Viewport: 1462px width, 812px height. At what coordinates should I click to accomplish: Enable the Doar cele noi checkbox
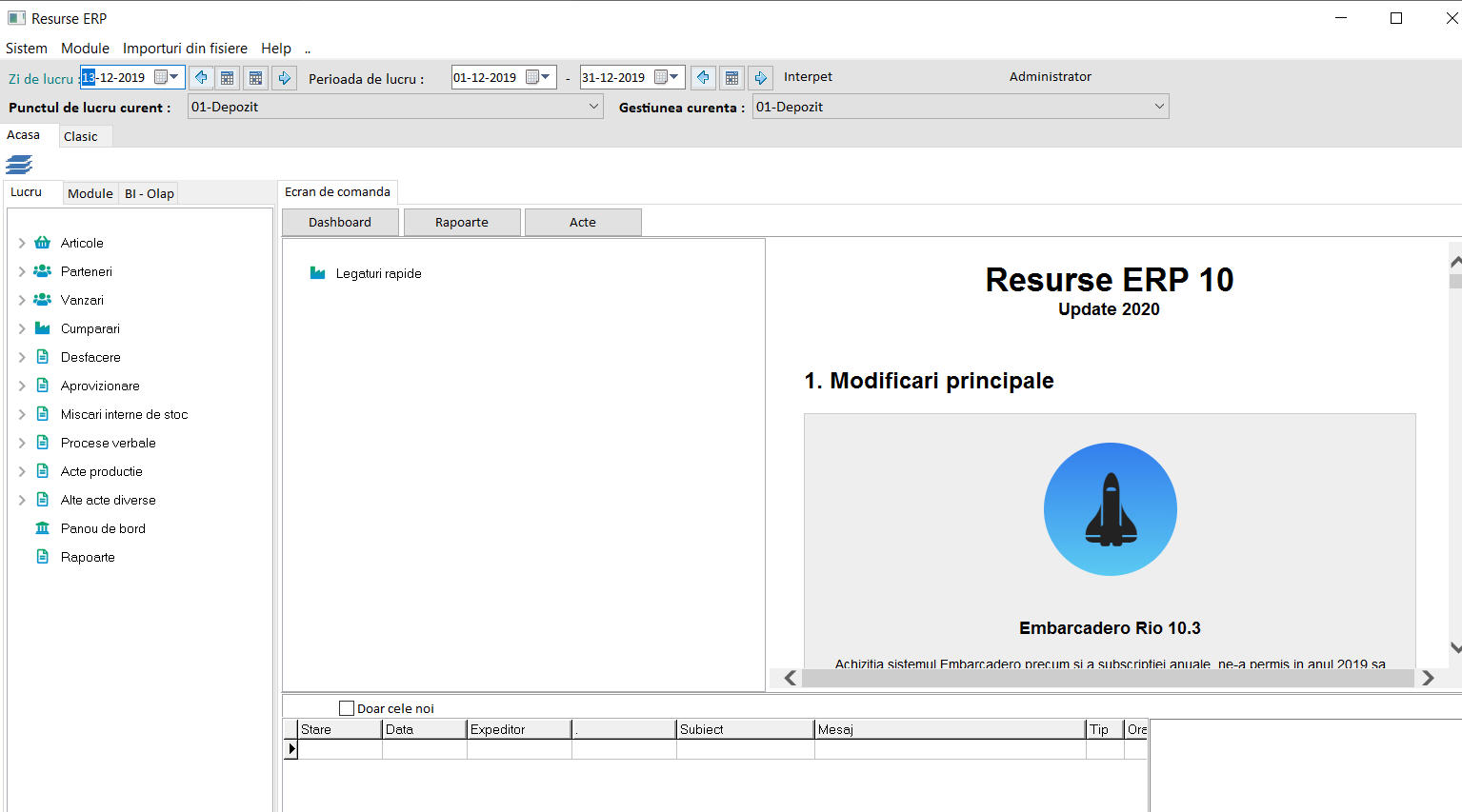tap(347, 708)
